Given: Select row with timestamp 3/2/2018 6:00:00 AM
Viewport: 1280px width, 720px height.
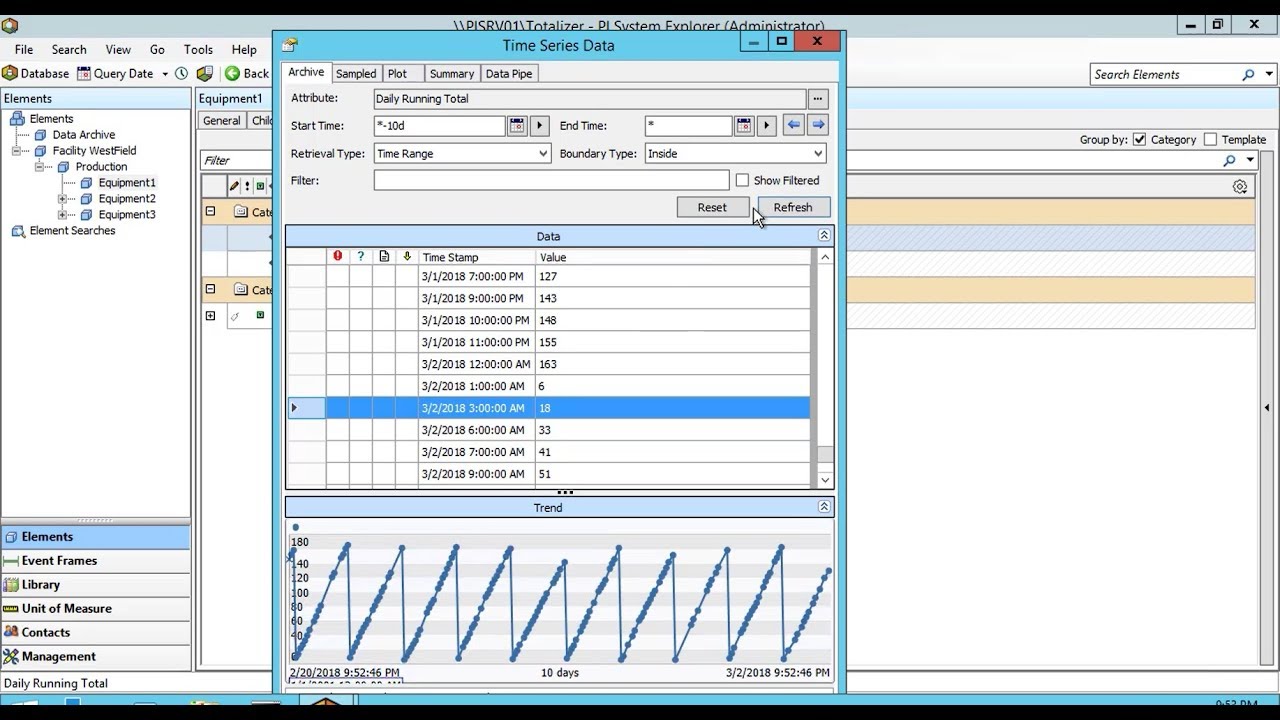Looking at the screenshot, I should [x=548, y=430].
